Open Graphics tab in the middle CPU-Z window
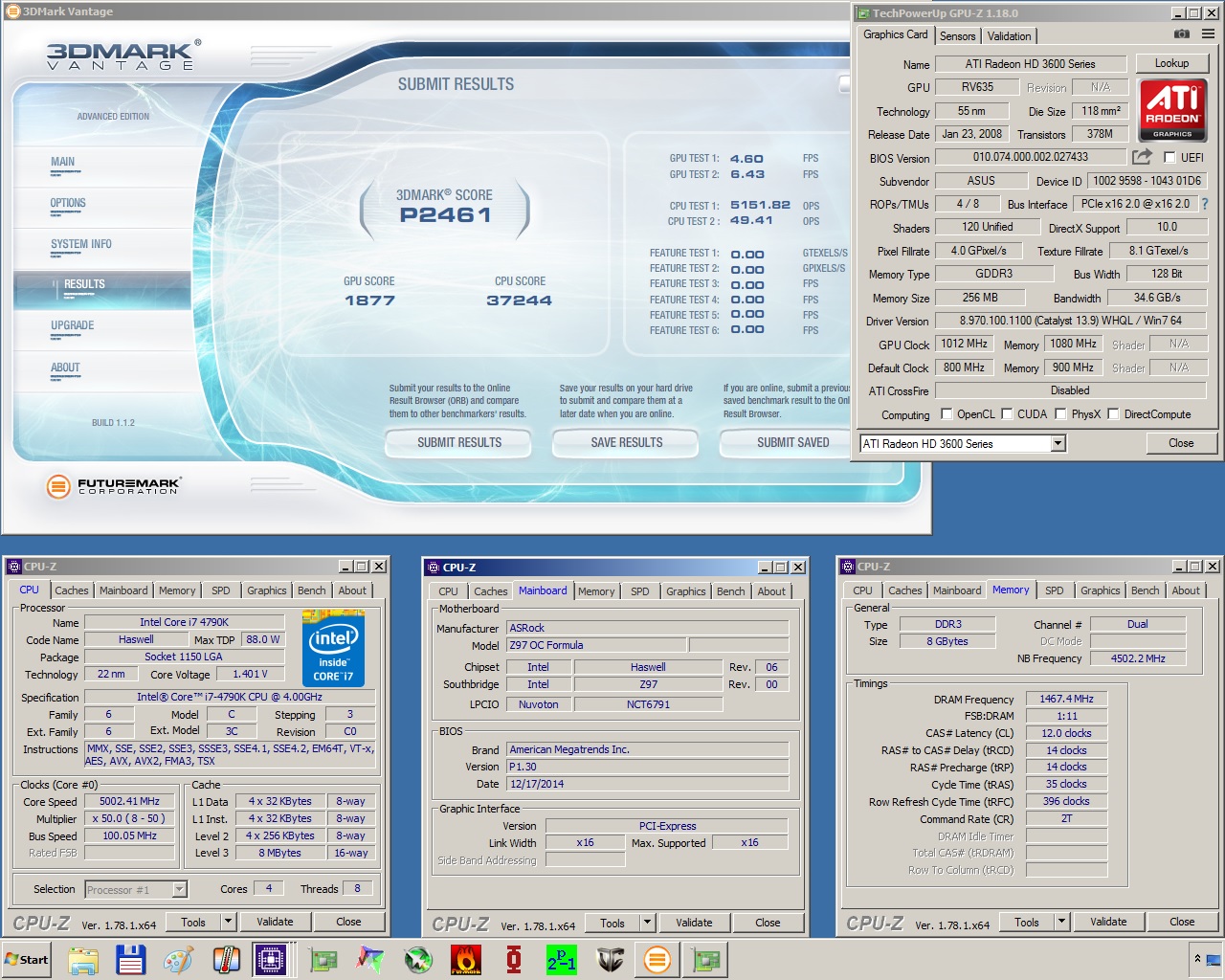The height and width of the screenshot is (980, 1225). [x=686, y=592]
